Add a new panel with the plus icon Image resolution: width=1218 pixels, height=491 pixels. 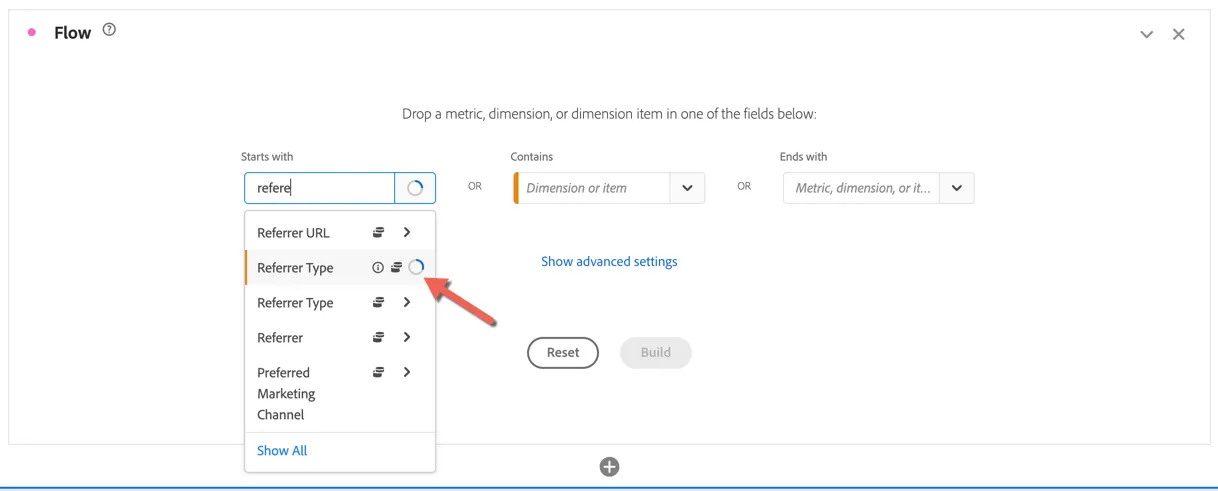(609, 467)
